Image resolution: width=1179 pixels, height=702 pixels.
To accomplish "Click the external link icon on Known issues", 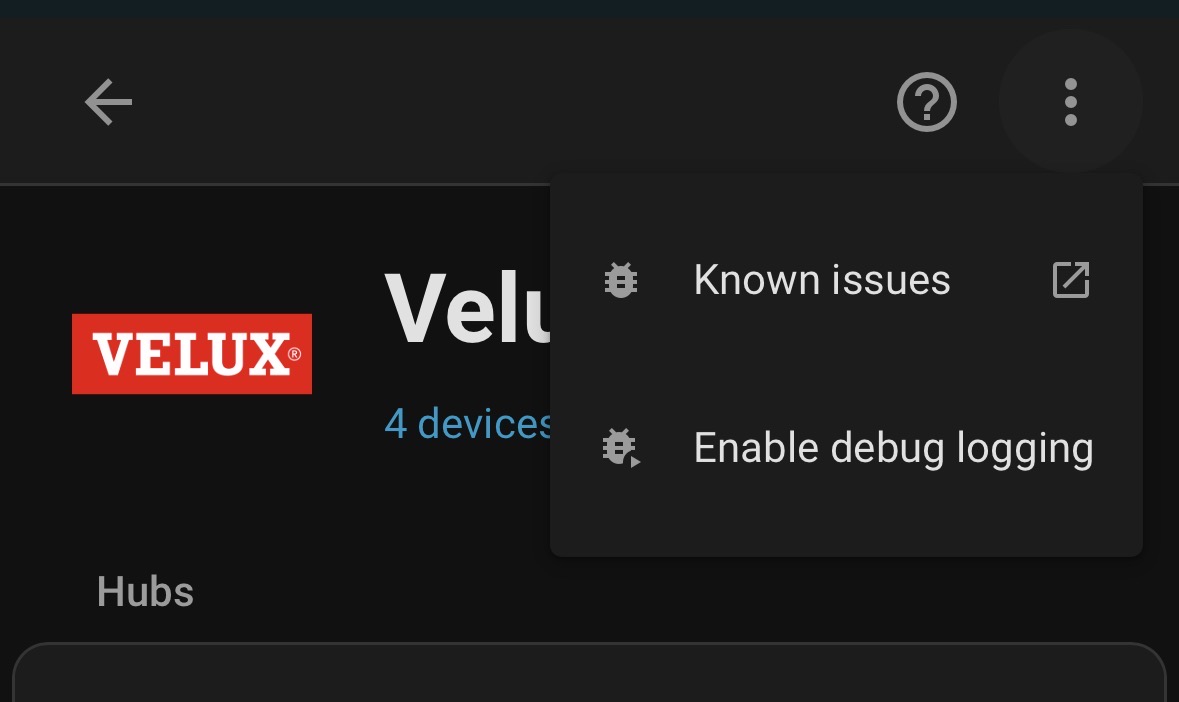I will 1071,281.
